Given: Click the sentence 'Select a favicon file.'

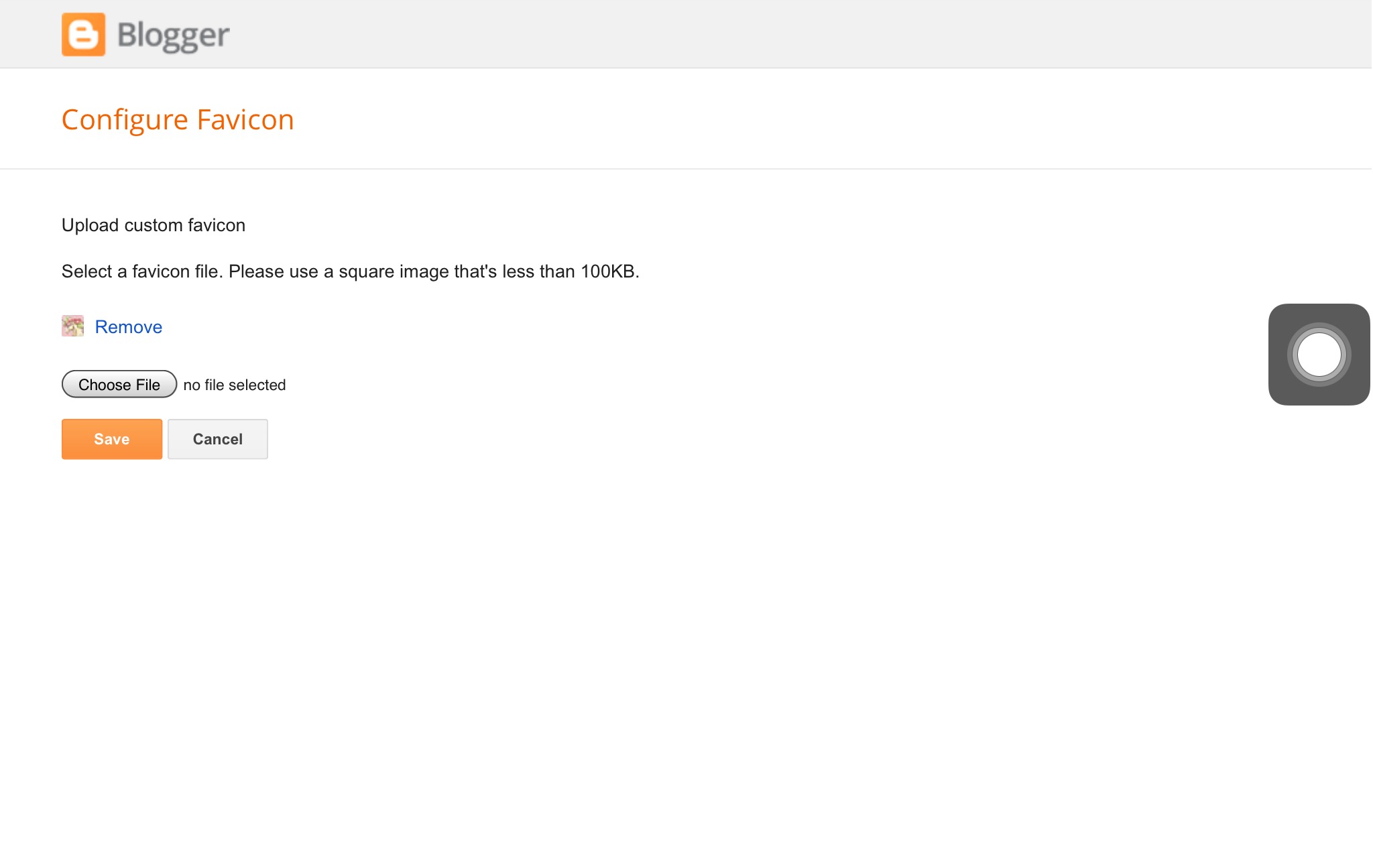Looking at the screenshot, I should point(141,271).
